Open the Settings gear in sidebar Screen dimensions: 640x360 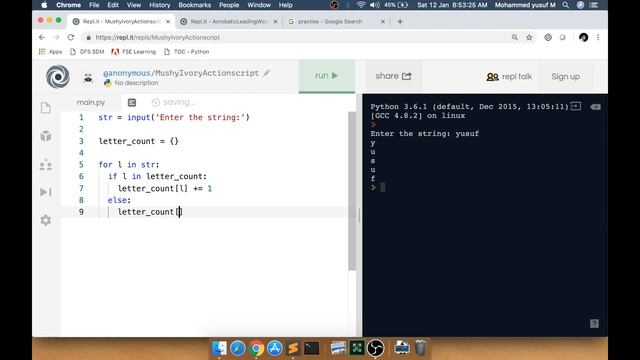(x=46, y=220)
